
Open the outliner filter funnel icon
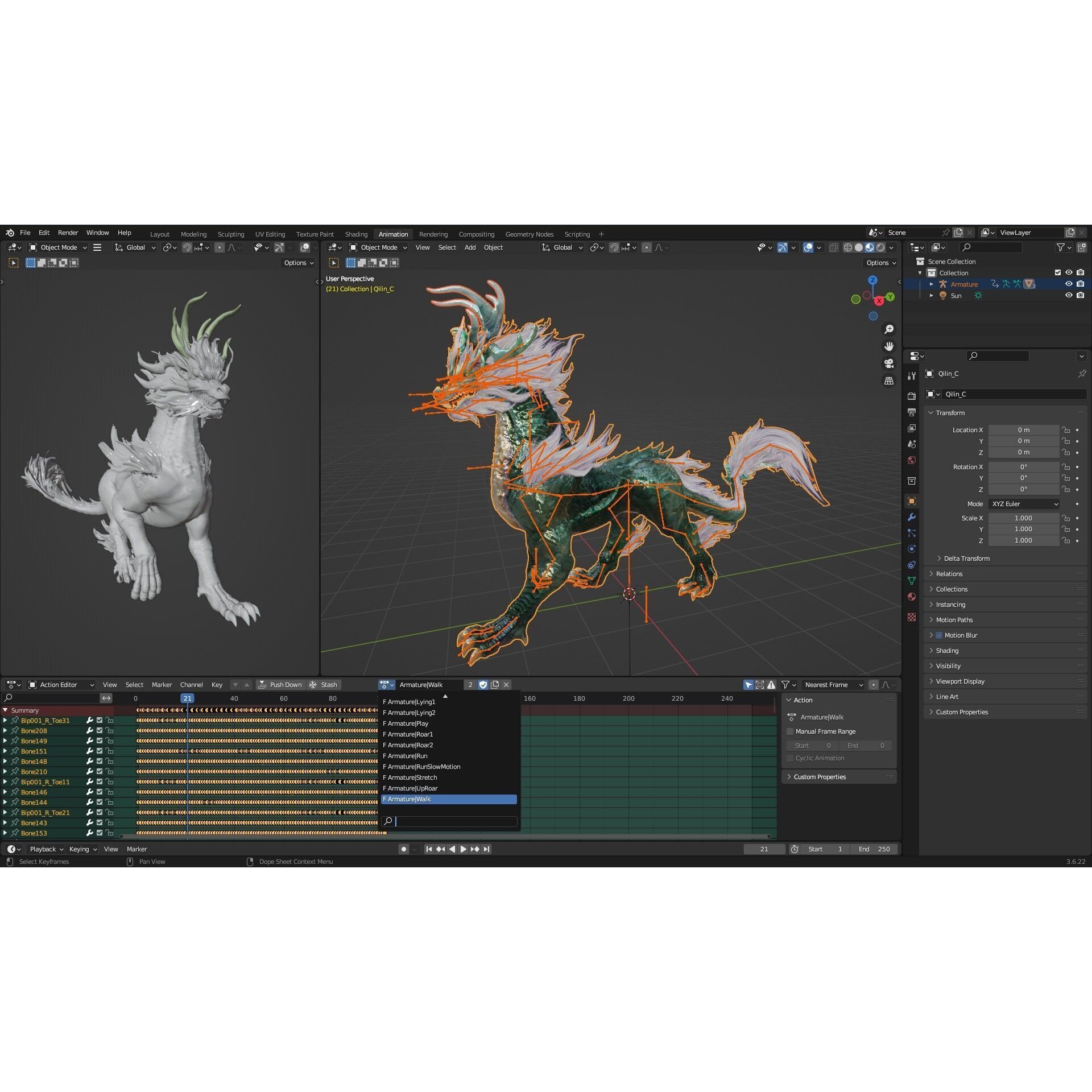point(1061,247)
